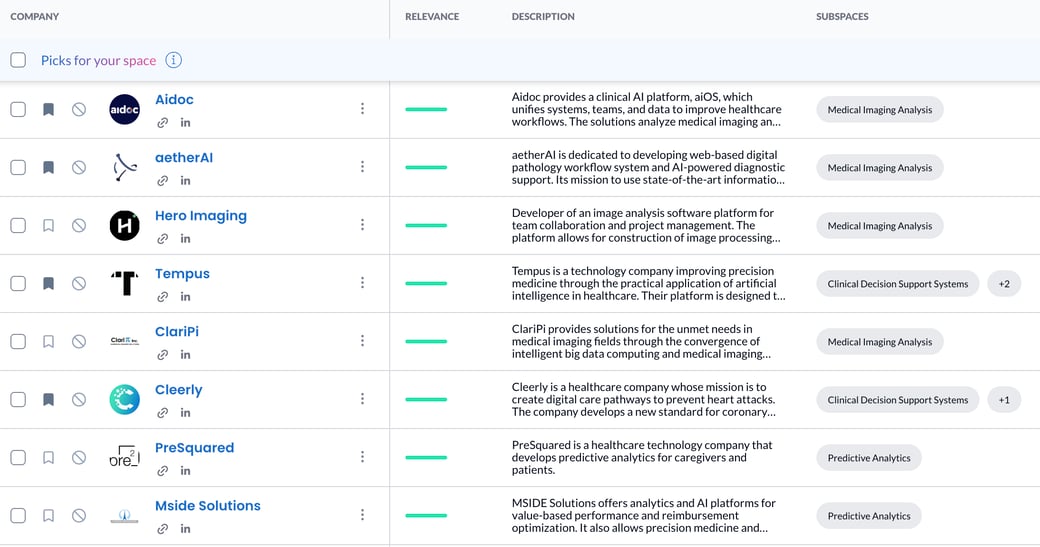Exclude Aidoc using the block icon
Viewport: 1040px width, 547px height.
coord(79,109)
